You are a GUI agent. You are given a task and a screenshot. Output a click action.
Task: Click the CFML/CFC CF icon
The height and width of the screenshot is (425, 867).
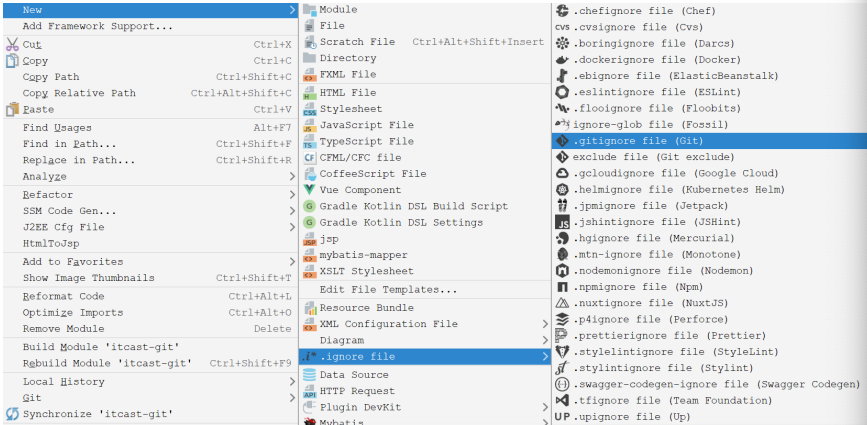tap(310, 158)
